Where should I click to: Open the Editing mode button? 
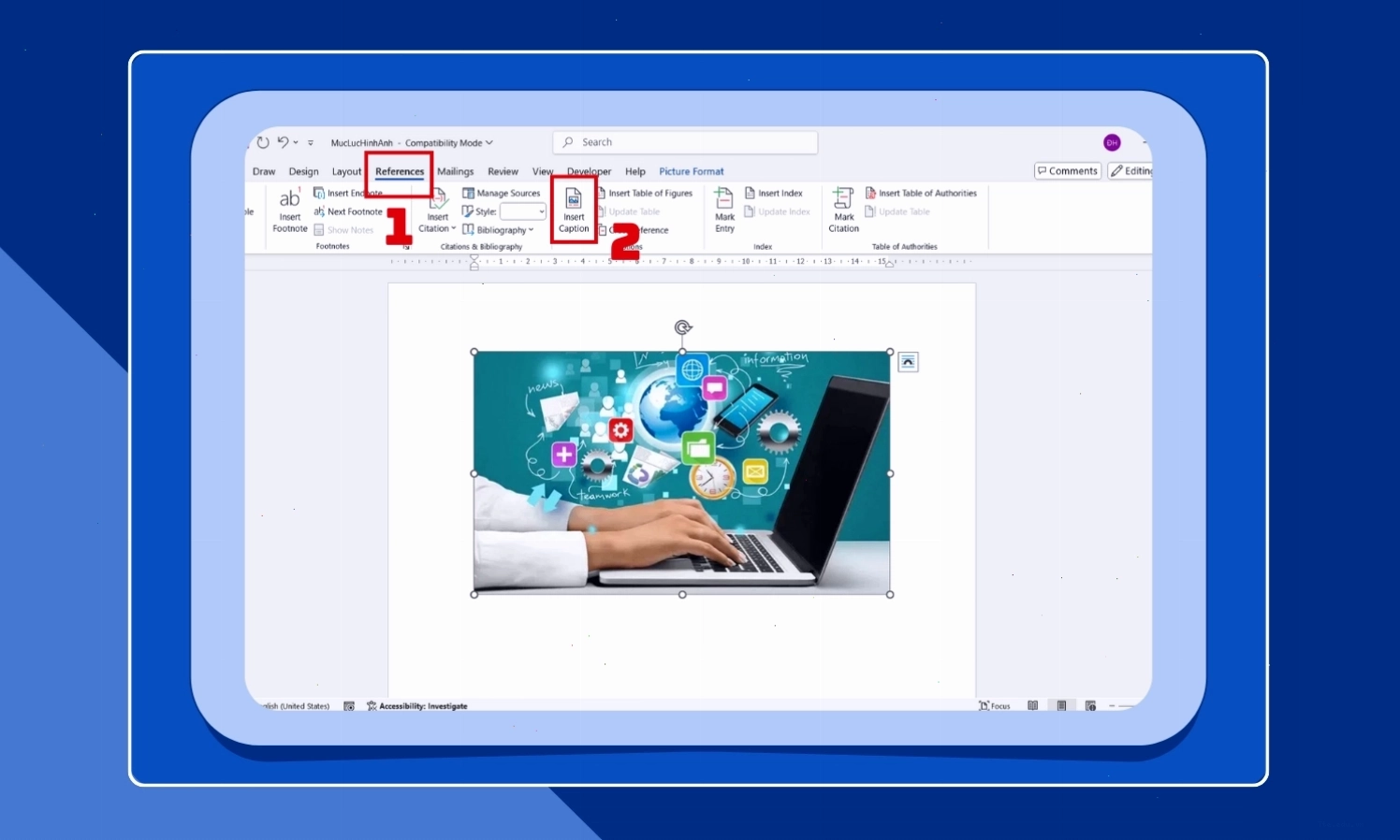click(1130, 170)
